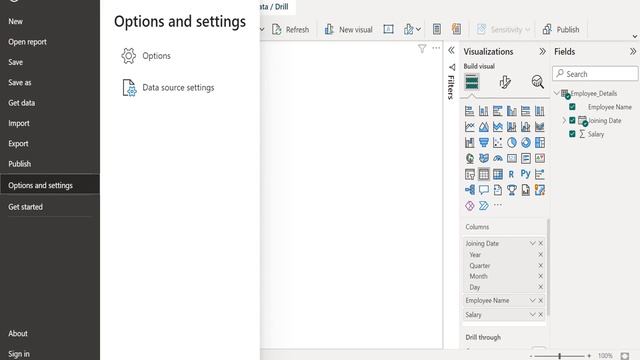This screenshot has width=640, height=360.
Task: Uncheck the Employee Name field checkbox
Action: coord(572,107)
